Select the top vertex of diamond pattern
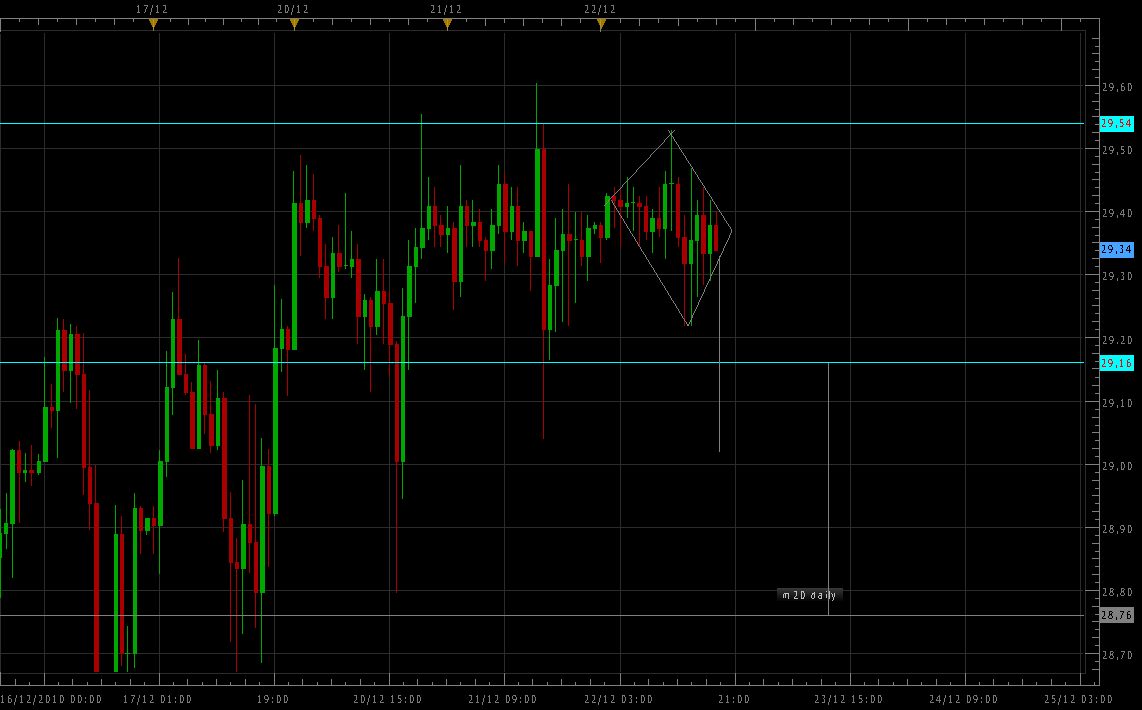 [671, 131]
